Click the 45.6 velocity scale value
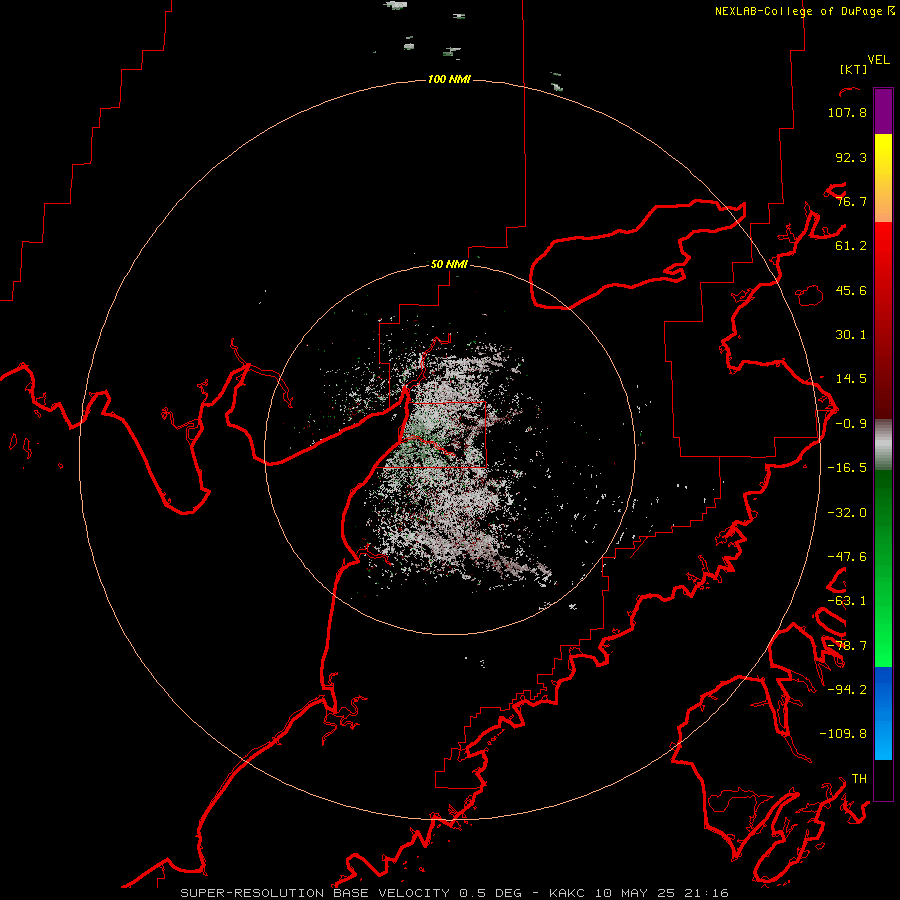 (x=851, y=290)
